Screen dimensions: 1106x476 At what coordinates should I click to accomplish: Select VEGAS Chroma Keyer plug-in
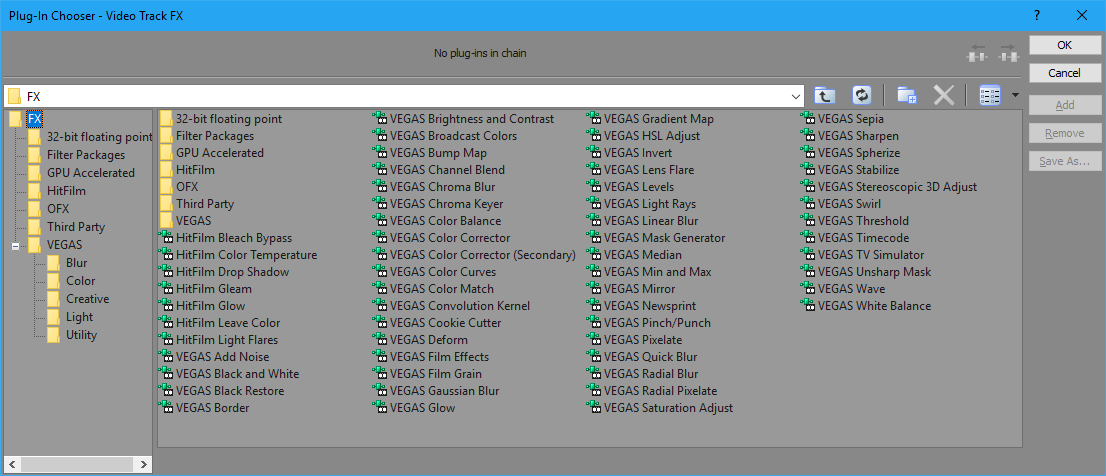point(438,204)
